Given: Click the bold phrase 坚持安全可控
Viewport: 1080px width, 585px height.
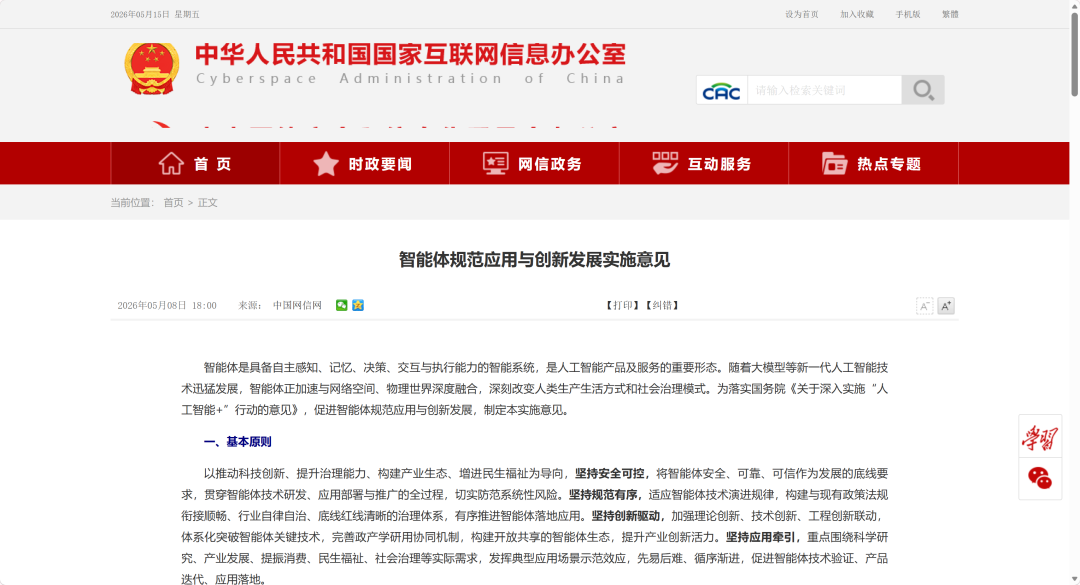Looking at the screenshot, I should coord(610,473).
